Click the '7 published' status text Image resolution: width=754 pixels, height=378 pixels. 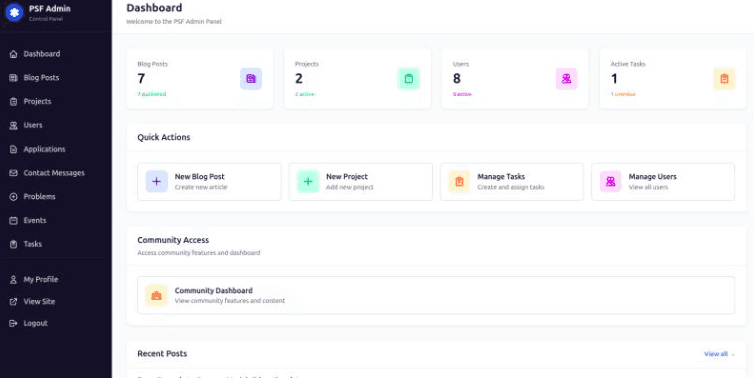(x=151, y=94)
